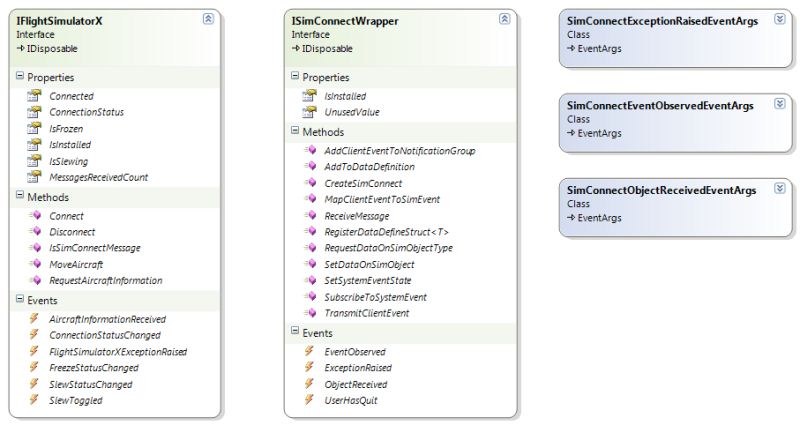
Task: Select the TransmitClientEvent method
Action: [367, 313]
